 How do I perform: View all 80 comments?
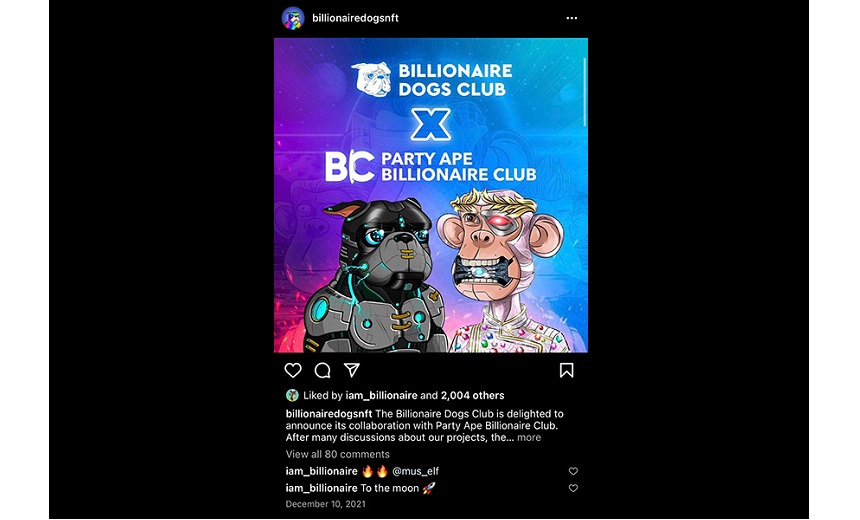point(337,454)
